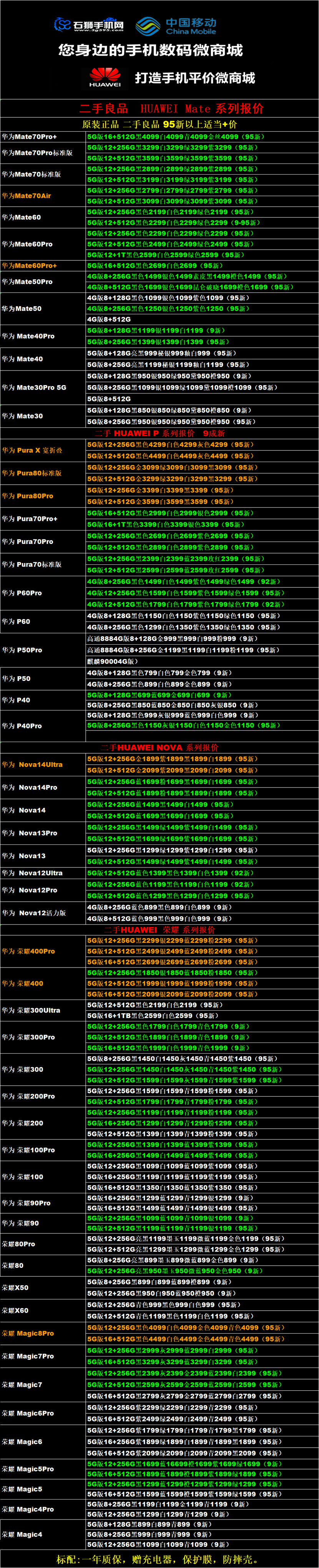
Task: Click 原装正品 二手良品 95新以上 notice
Action: (159, 124)
